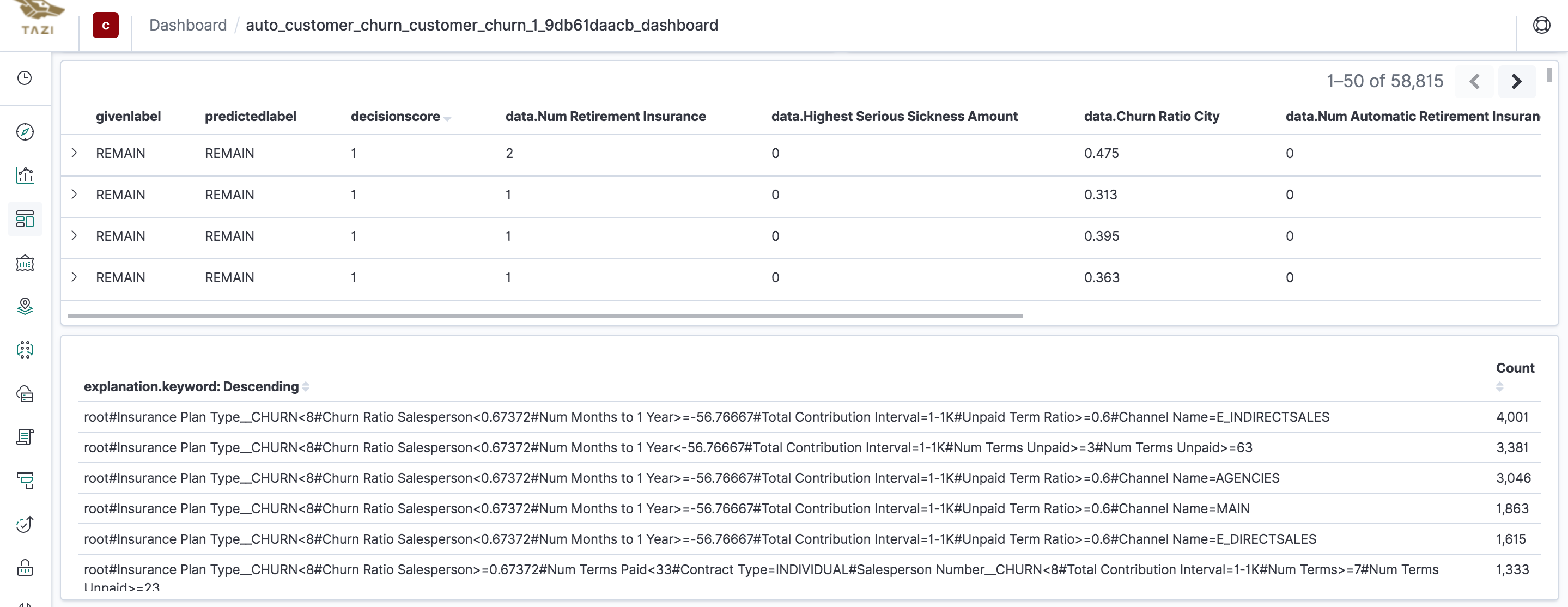Open the Uptime sidebar icon
The image size is (1568, 607).
click(25, 524)
